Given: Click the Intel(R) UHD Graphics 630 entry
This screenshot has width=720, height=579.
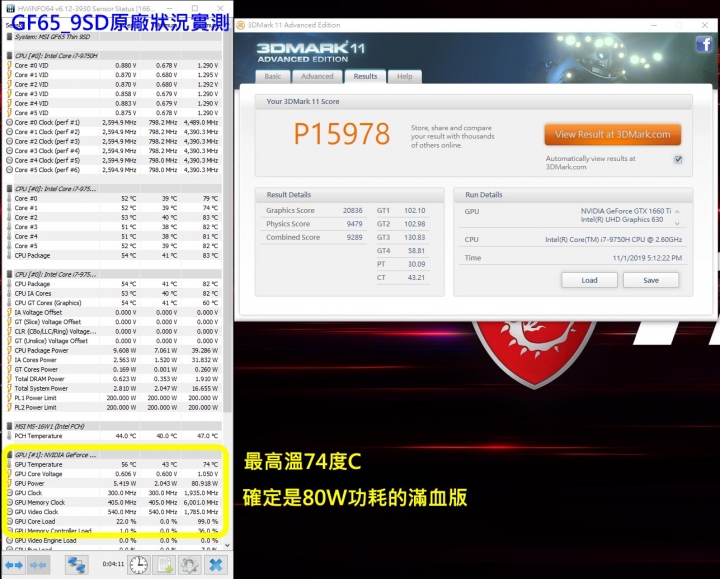Looking at the screenshot, I should coord(622,219).
